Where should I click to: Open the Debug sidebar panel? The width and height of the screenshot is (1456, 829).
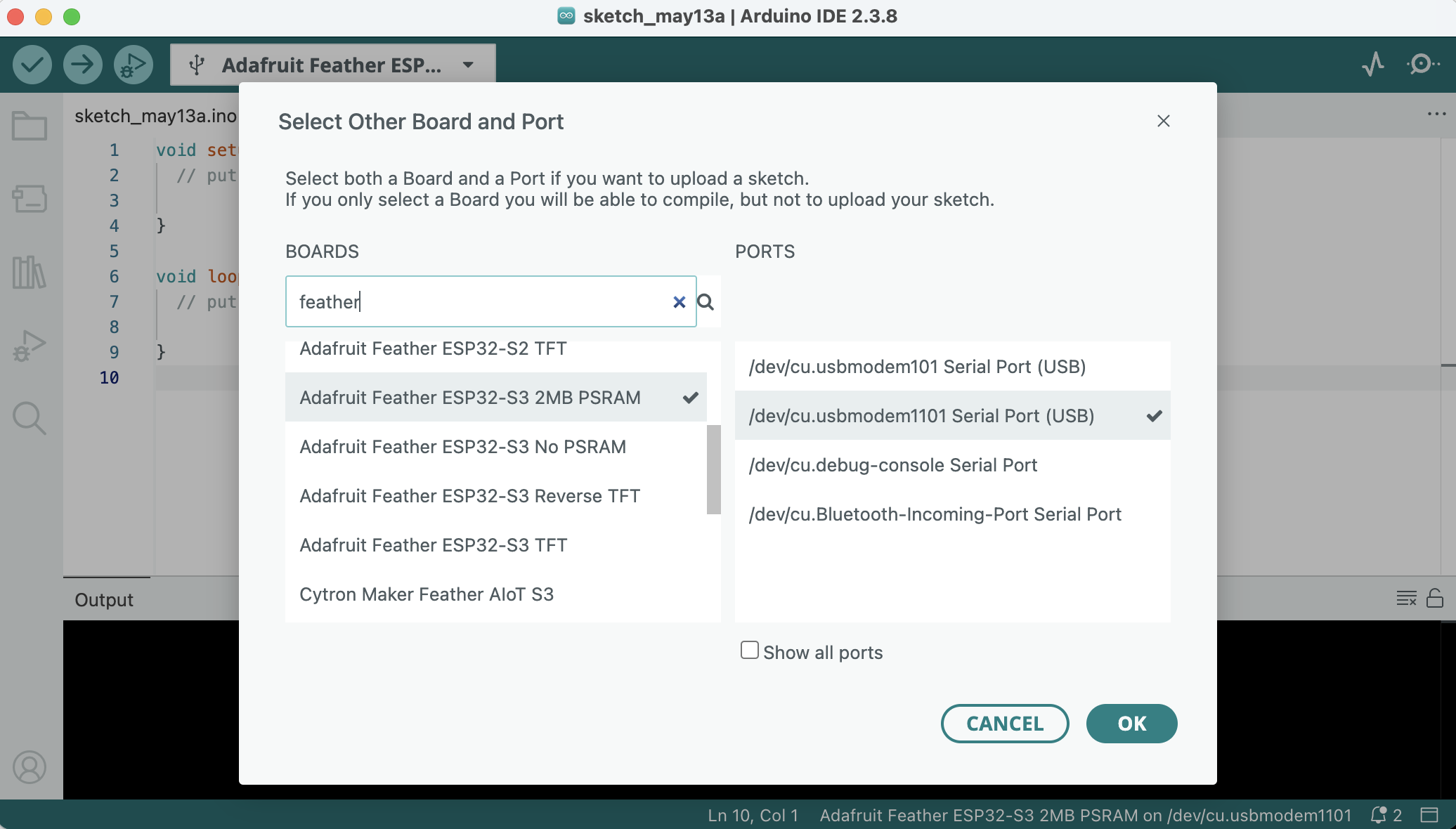(30, 345)
